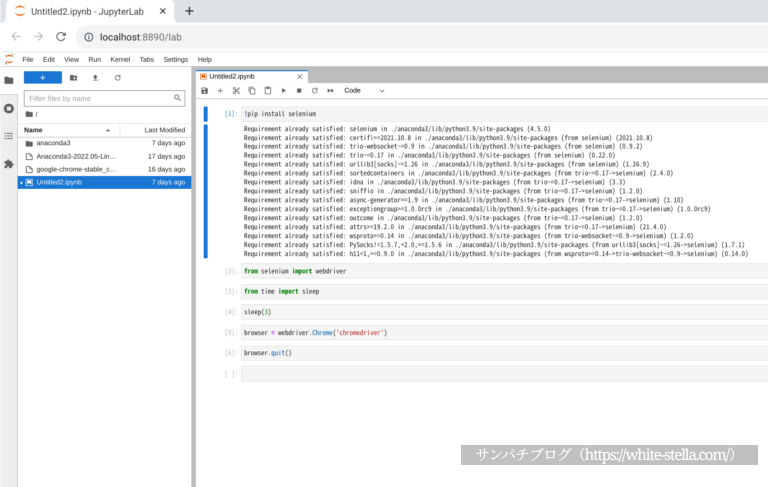This screenshot has height=487, width=768.
Task: Click the site information icon in address bar
Action: 89,37
